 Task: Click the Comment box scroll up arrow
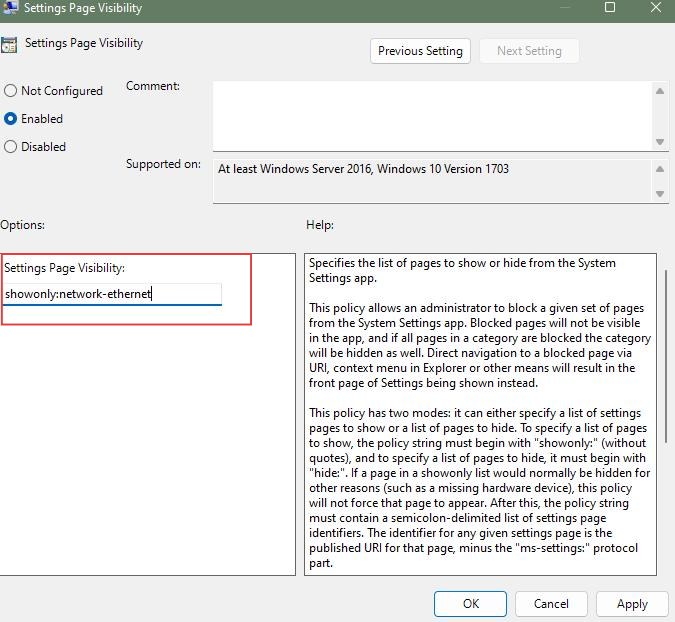(x=660, y=92)
